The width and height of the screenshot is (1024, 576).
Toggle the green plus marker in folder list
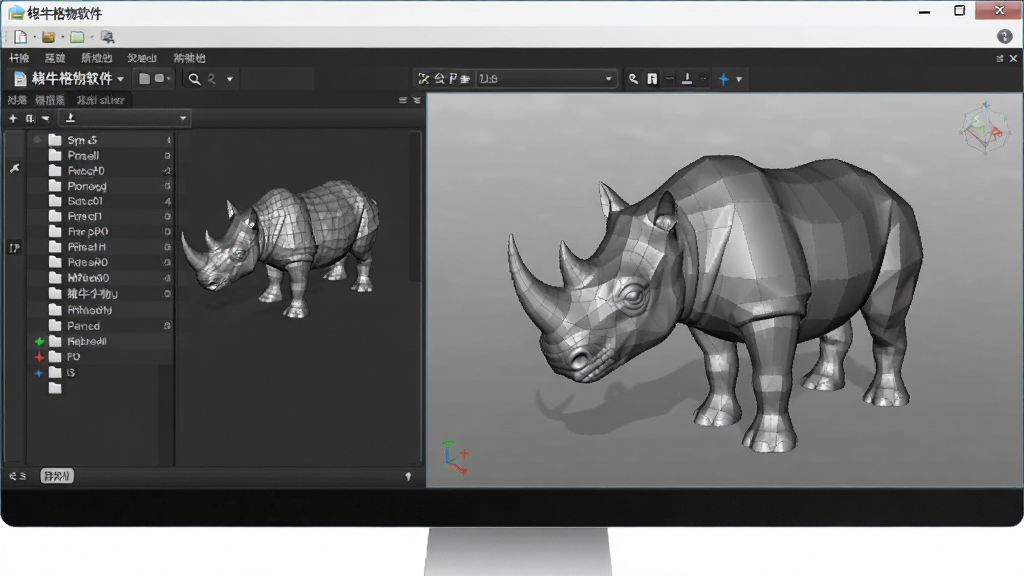pos(39,342)
